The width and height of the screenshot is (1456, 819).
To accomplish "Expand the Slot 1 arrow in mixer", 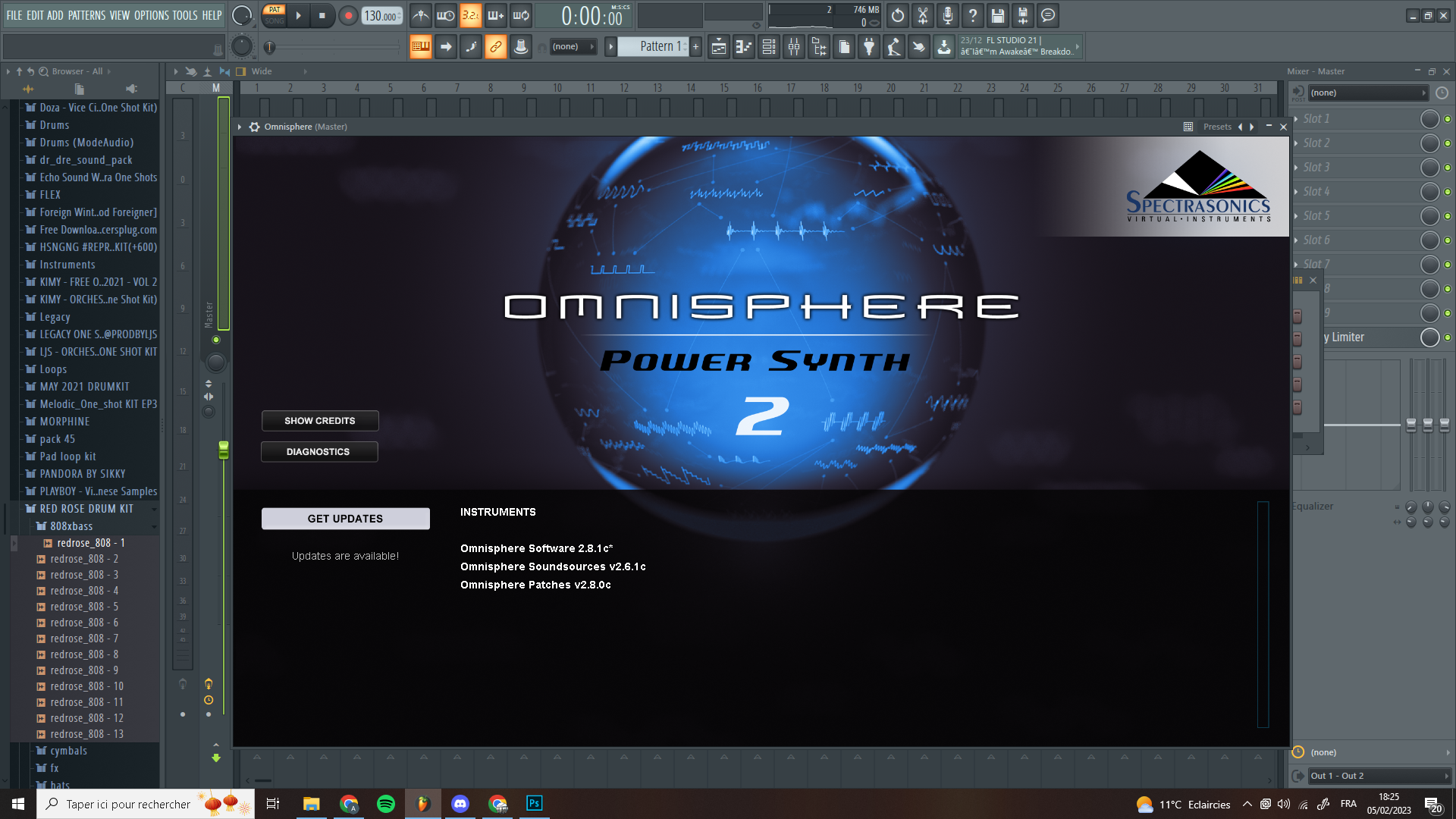I will click(x=1296, y=119).
